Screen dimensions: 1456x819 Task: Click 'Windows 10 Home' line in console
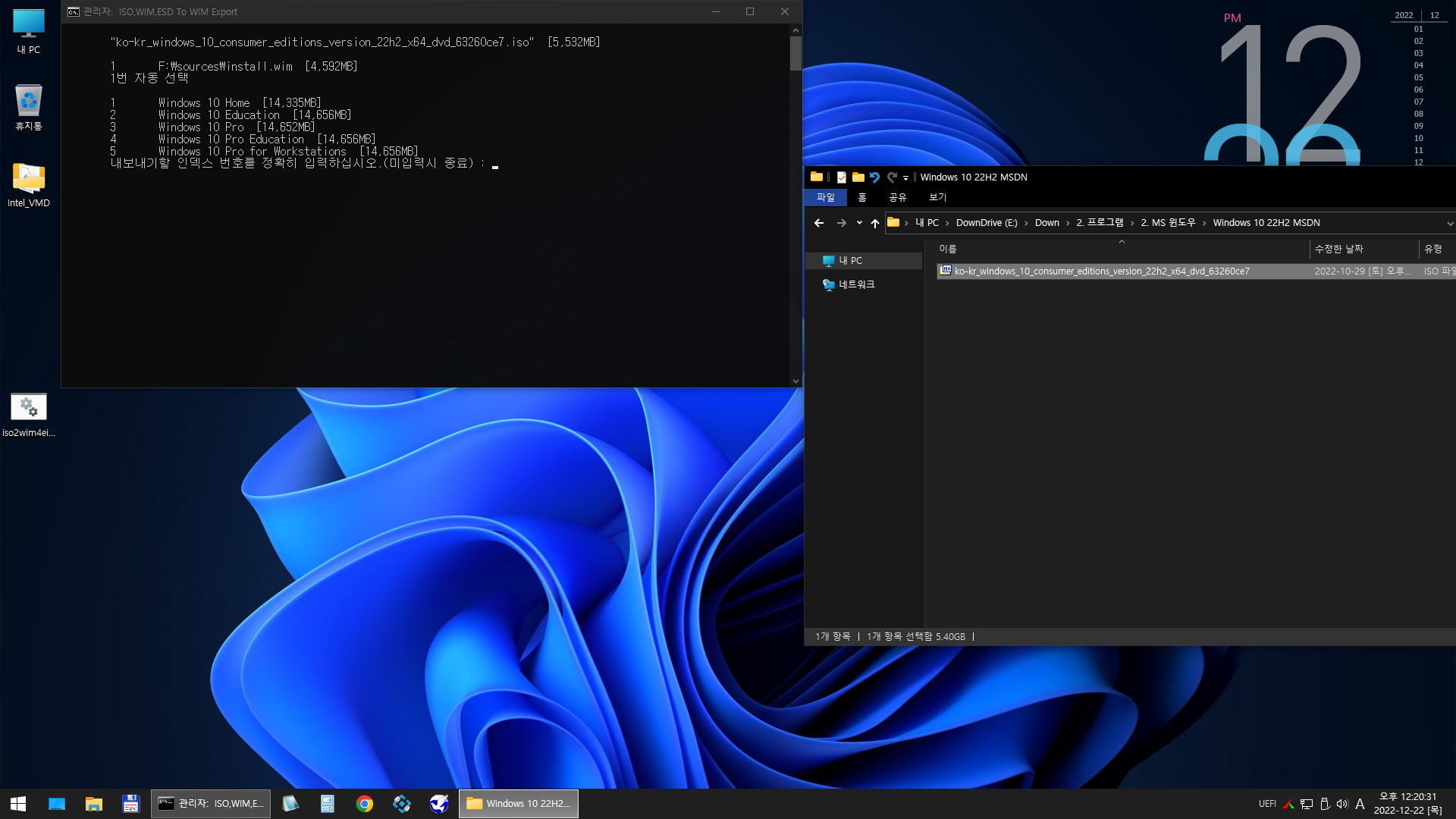click(216, 103)
